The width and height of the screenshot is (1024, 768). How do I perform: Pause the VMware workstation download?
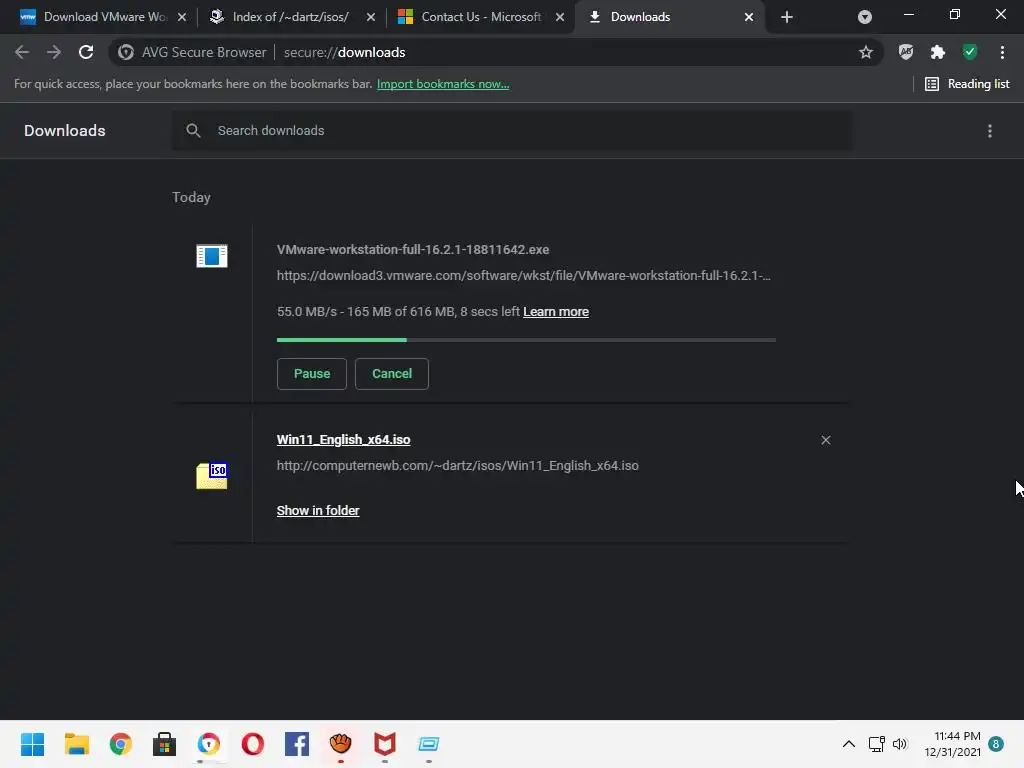coord(312,374)
